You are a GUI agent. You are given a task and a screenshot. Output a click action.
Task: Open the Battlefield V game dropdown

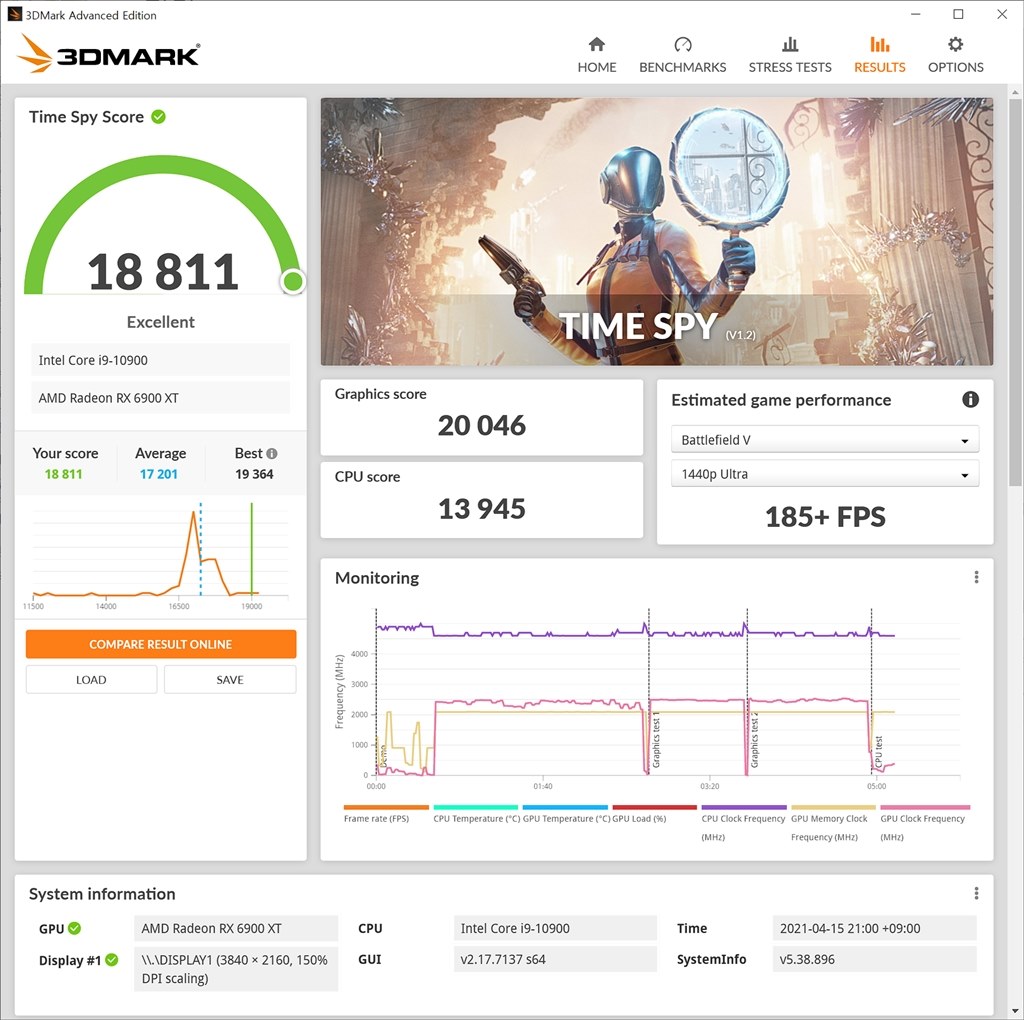pos(825,439)
